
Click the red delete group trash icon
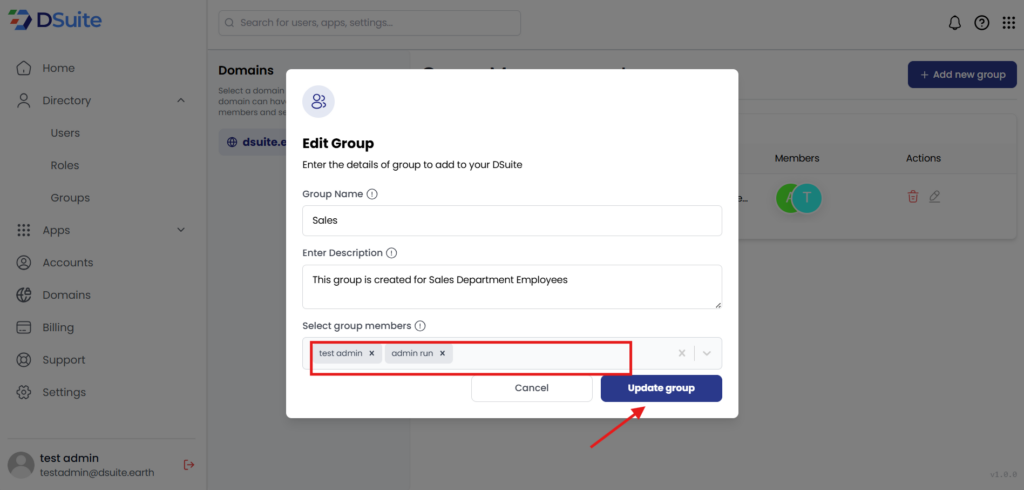[913, 197]
